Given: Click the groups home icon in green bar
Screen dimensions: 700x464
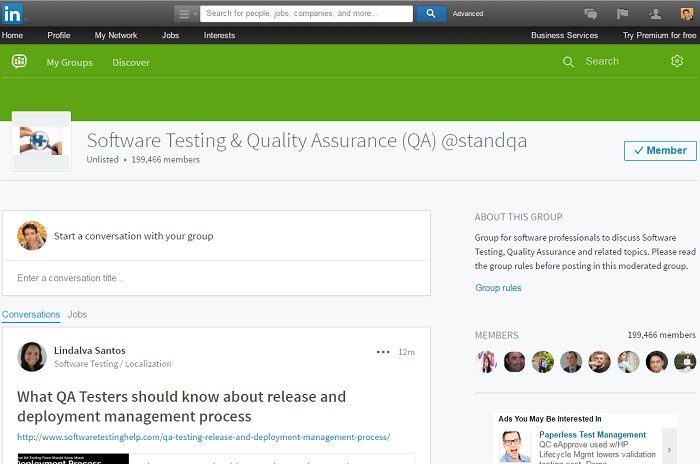Looking at the screenshot, I should tap(19, 62).
